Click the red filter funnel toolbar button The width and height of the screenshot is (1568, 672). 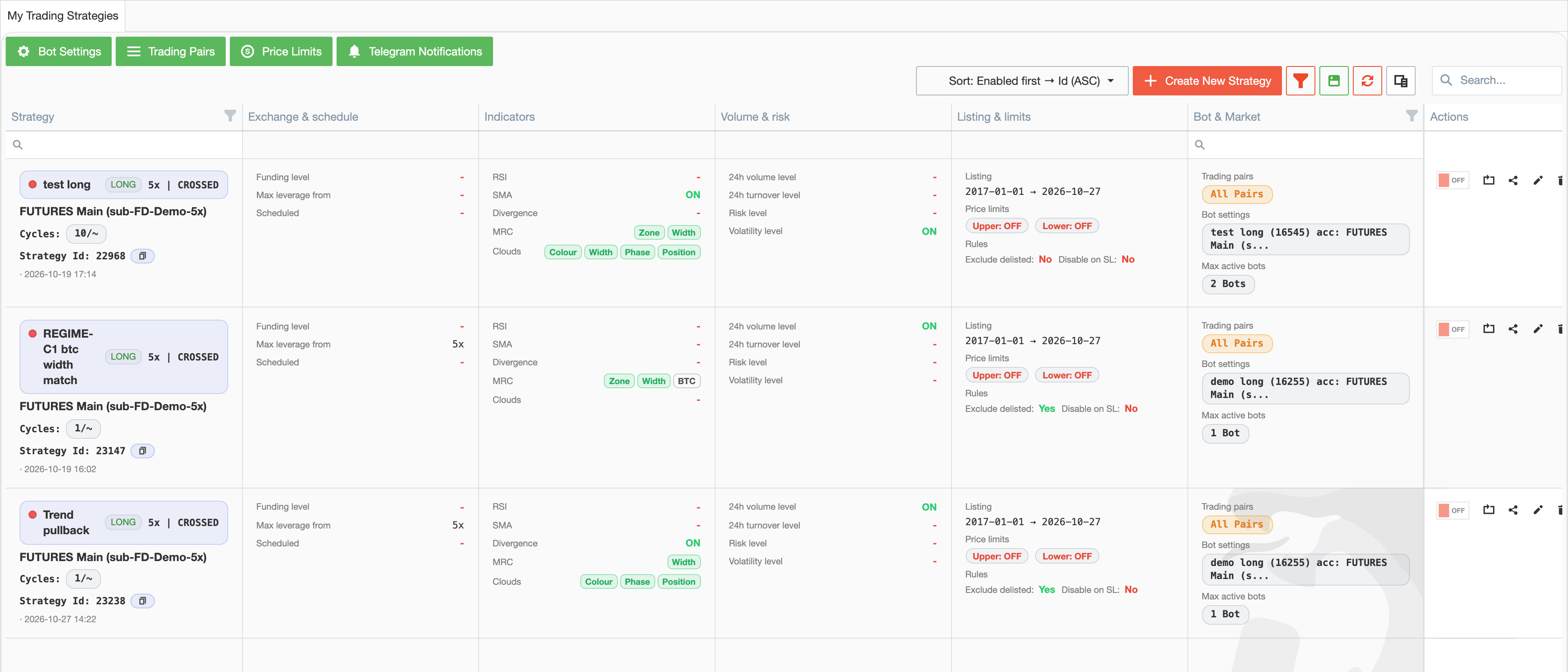[x=1300, y=80]
